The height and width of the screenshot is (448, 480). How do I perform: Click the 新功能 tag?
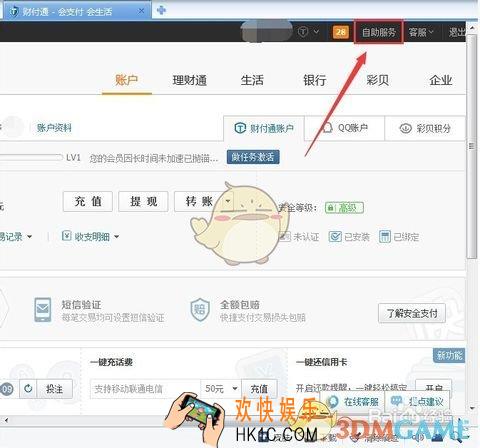tap(449, 355)
